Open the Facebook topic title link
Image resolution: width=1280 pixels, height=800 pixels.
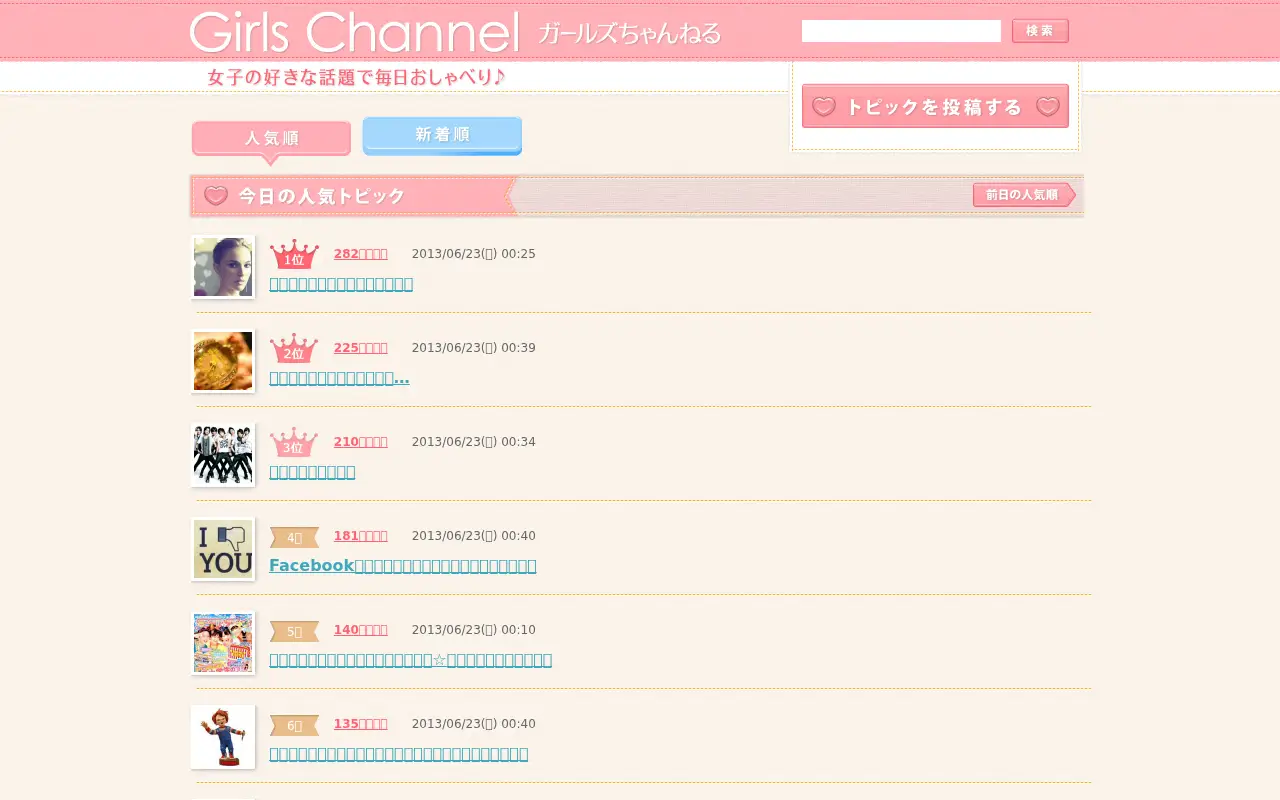(403, 566)
